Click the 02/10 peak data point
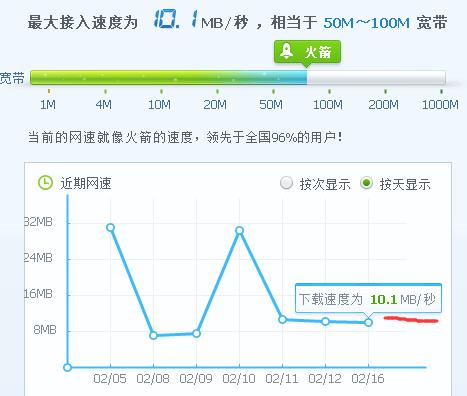This screenshot has width=467, height=396. tap(239, 230)
